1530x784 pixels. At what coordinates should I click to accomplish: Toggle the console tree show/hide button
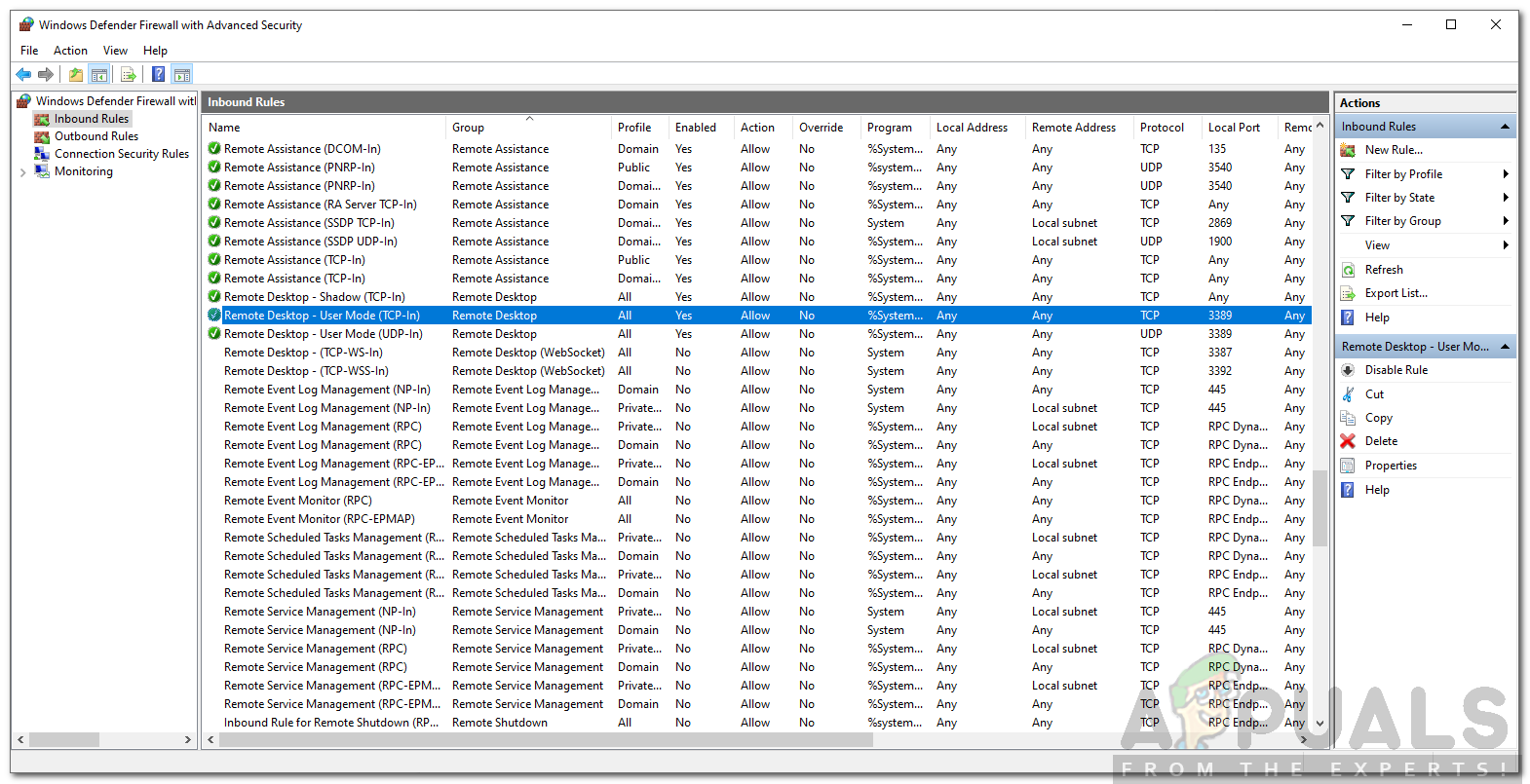[x=98, y=74]
